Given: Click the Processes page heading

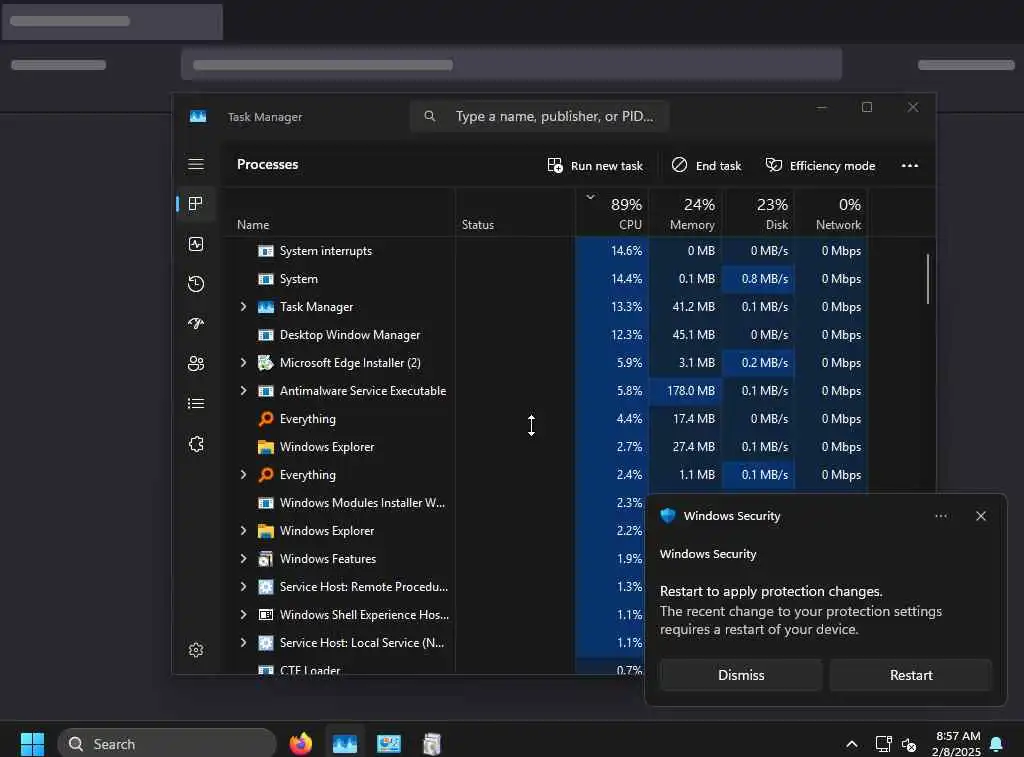Looking at the screenshot, I should pos(268,164).
